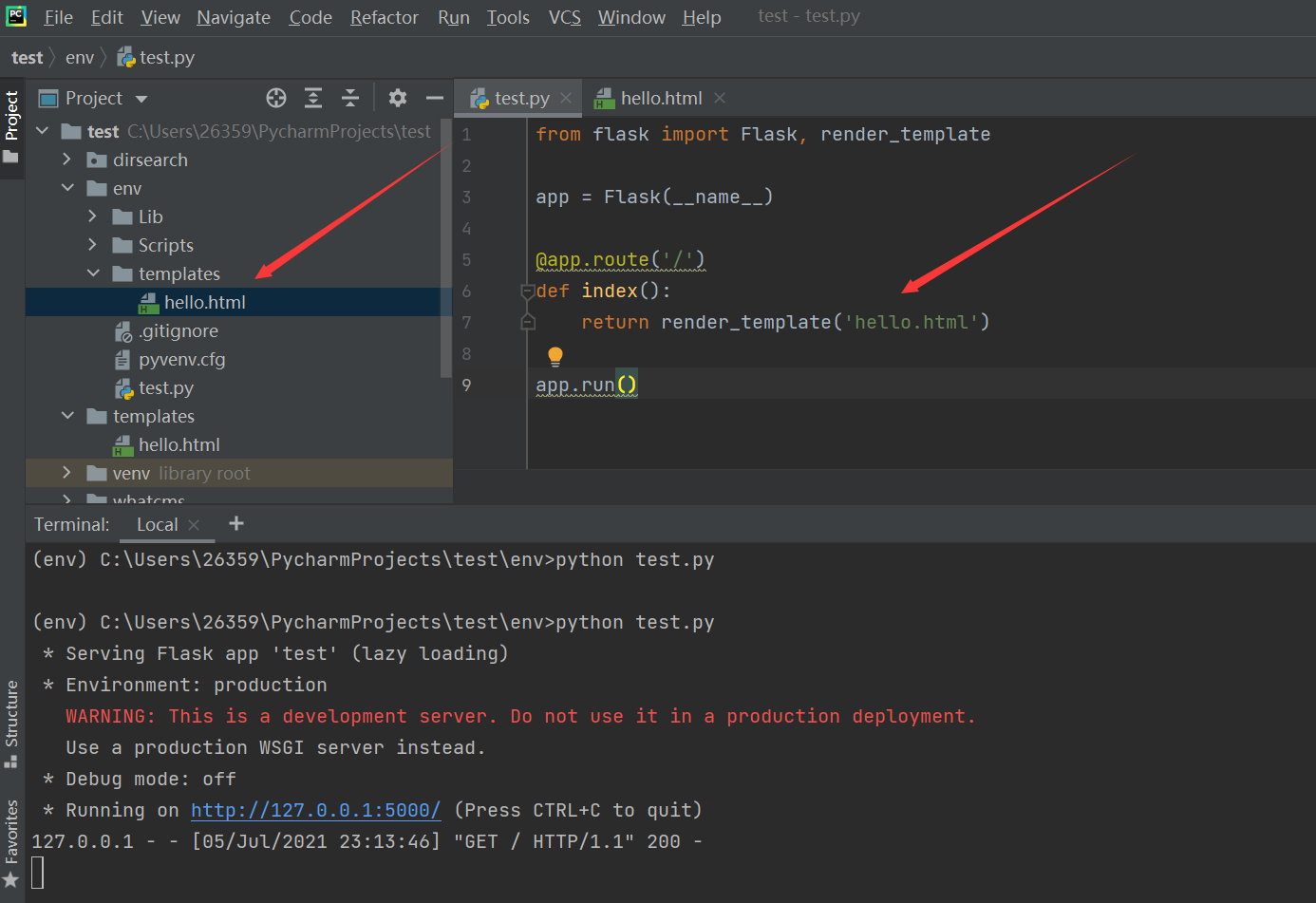Select test.py in the project tree
This screenshot has width=1316, height=903.
click(x=166, y=387)
